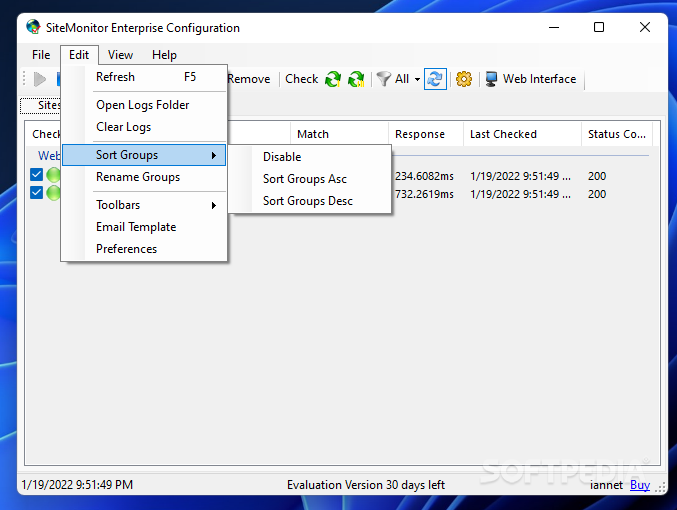Choose Sort Groups Desc
The image size is (677, 510).
tap(310, 201)
